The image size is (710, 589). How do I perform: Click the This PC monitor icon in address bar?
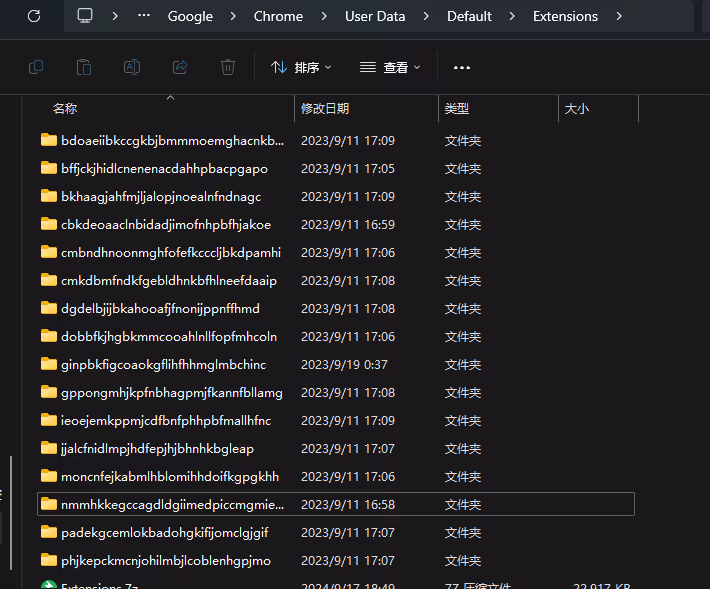pyautogui.click(x=85, y=16)
